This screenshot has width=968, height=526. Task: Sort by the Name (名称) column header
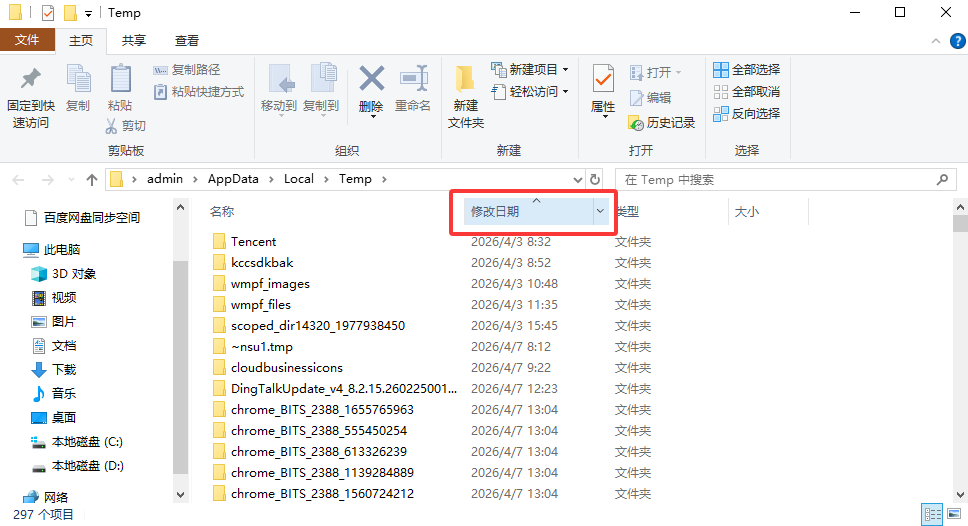click(222, 211)
